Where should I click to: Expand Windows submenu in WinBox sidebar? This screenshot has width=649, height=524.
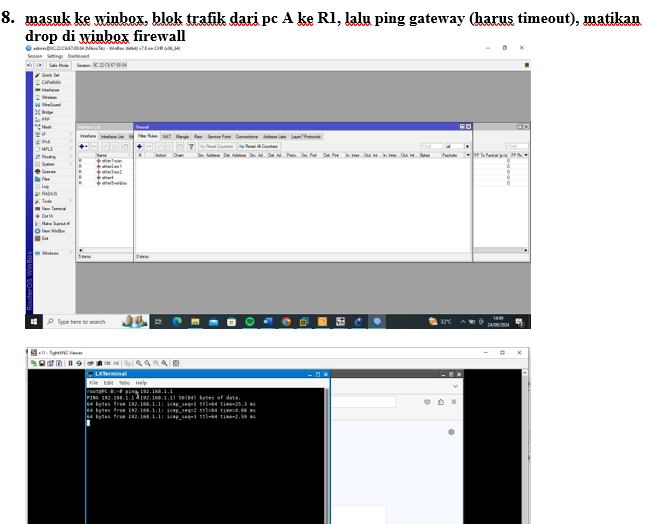tap(54, 253)
